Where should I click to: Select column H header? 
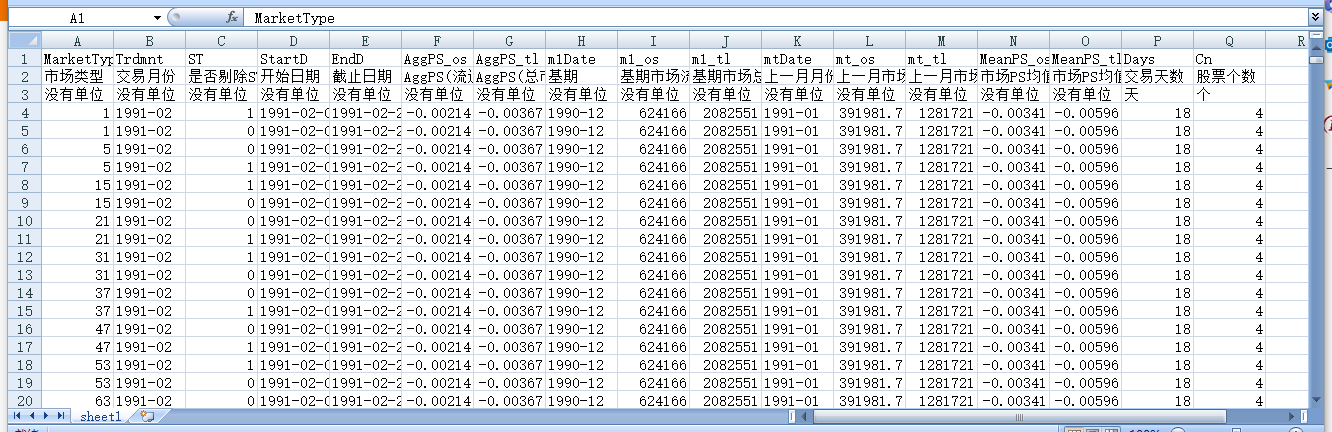click(581, 41)
